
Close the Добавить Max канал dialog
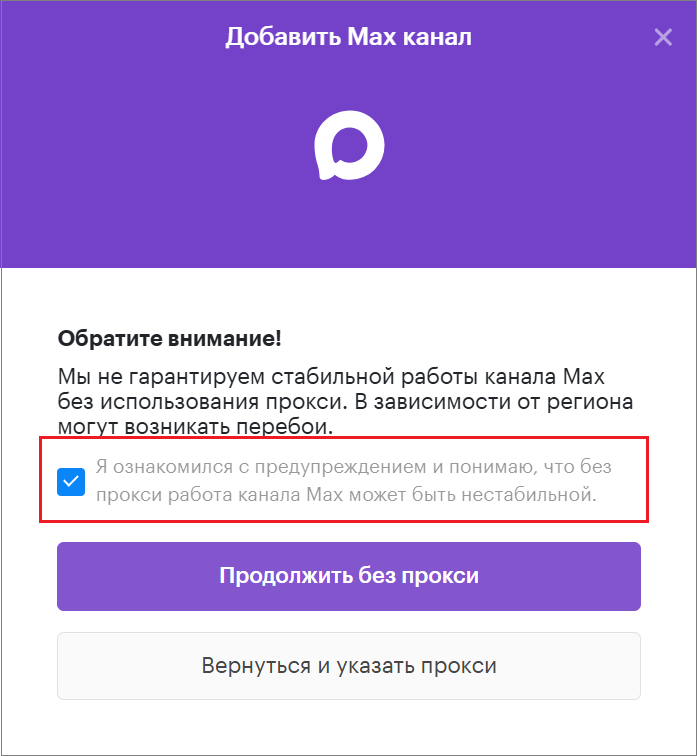click(x=663, y=37)
